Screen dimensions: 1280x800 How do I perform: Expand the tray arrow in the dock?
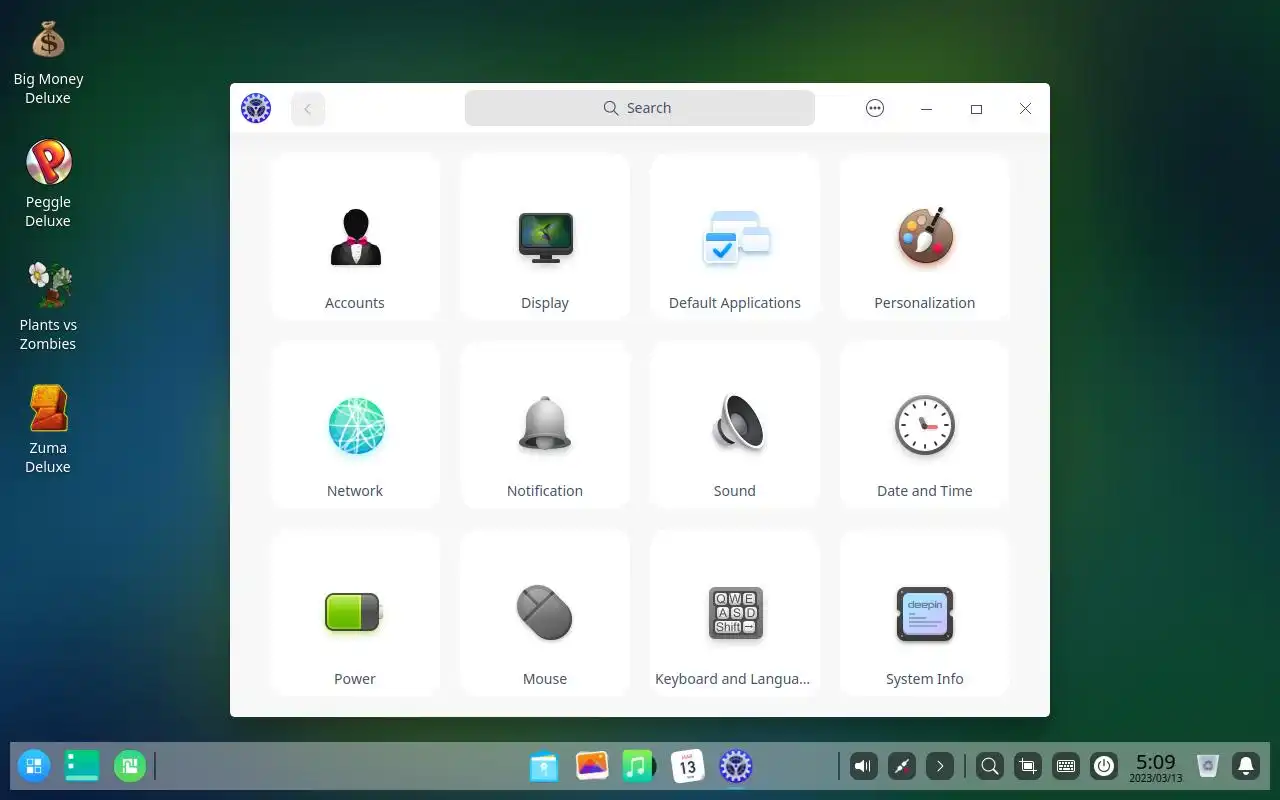[940, 767]
